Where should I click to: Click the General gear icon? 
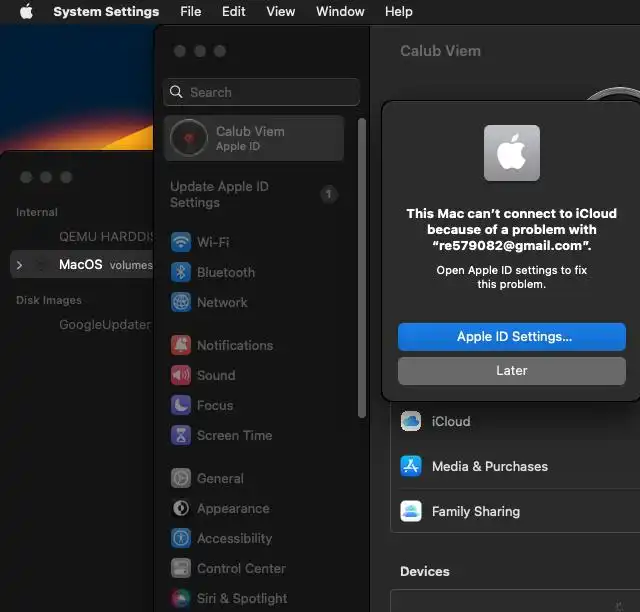pos(181,478)
